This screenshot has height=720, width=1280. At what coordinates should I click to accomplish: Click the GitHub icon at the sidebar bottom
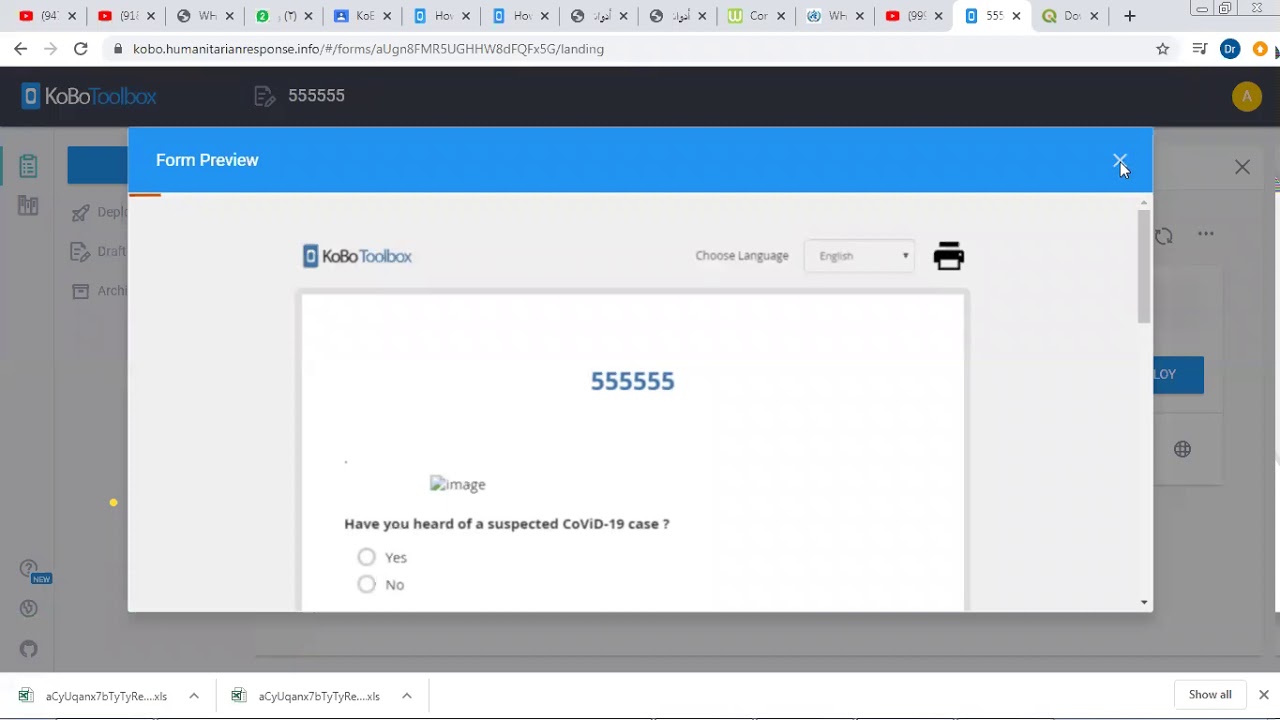coord(28,649)
